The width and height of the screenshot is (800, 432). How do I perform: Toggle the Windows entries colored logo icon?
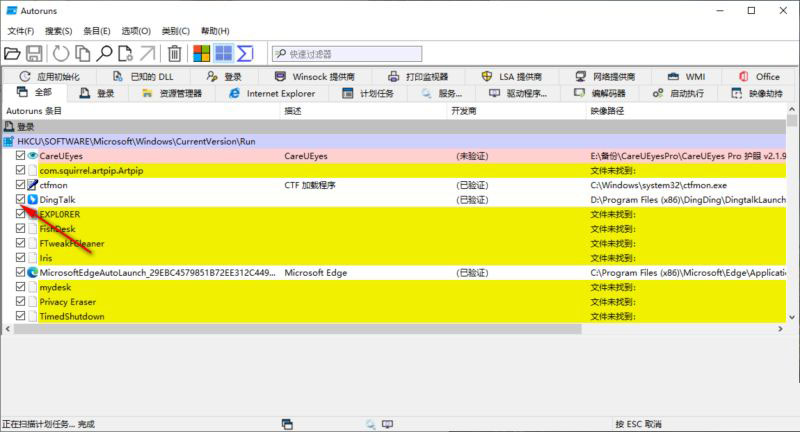[x=202, y=54]
